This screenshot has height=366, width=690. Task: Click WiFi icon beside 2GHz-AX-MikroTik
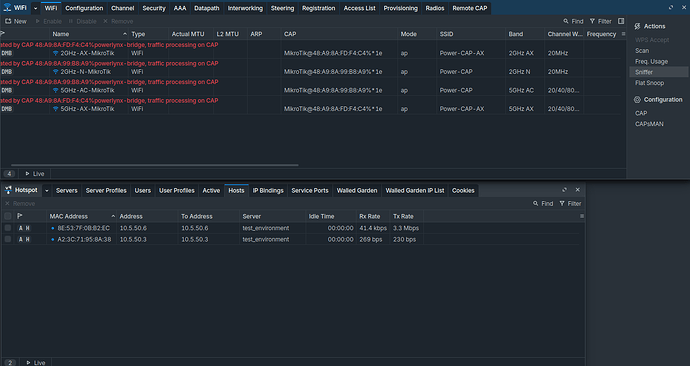point(55,53)
